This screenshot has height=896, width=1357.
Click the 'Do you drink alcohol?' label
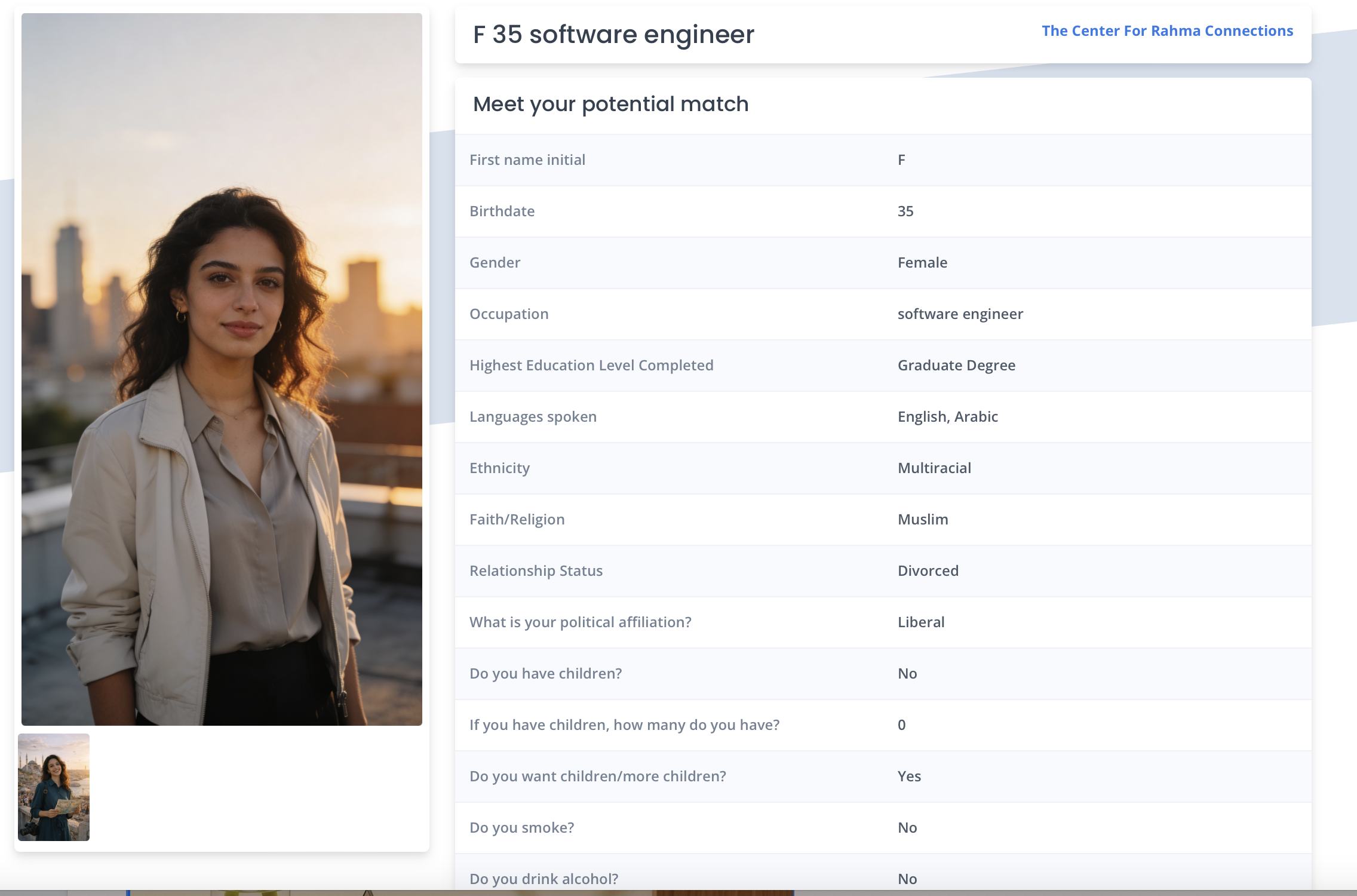tap(544, 879)
